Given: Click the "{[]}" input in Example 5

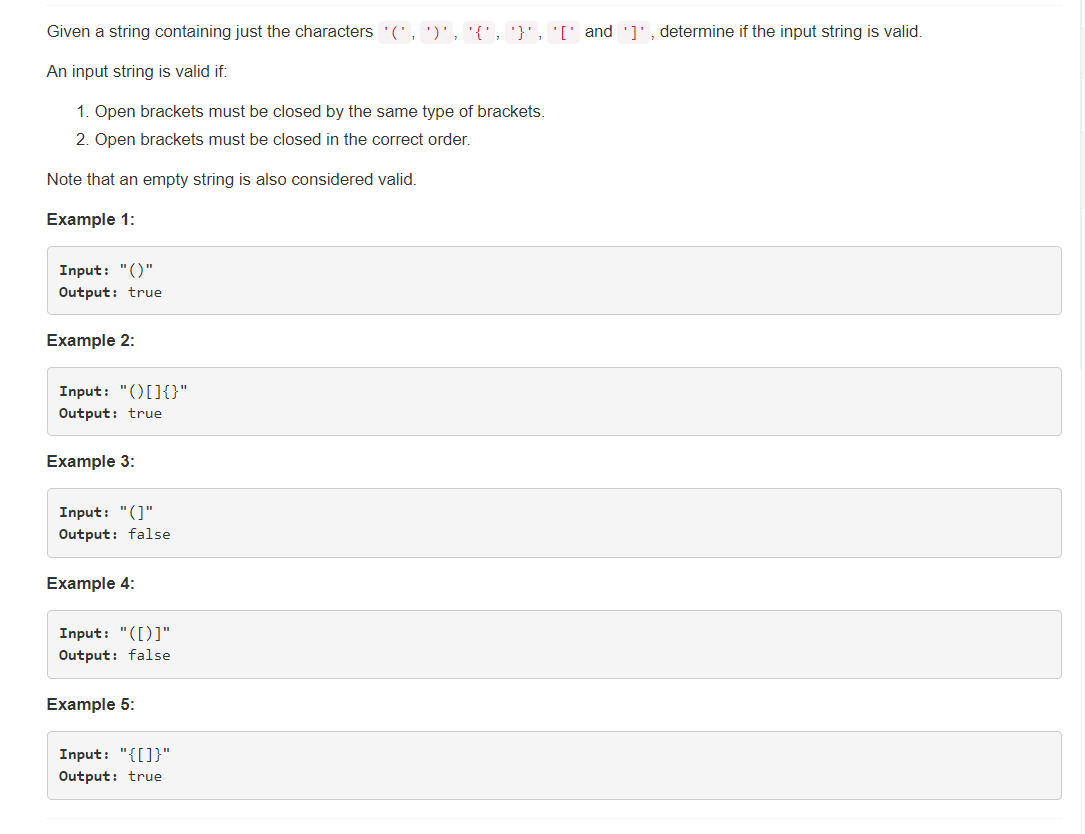Looking at the screenshot, I should [145, 754].
